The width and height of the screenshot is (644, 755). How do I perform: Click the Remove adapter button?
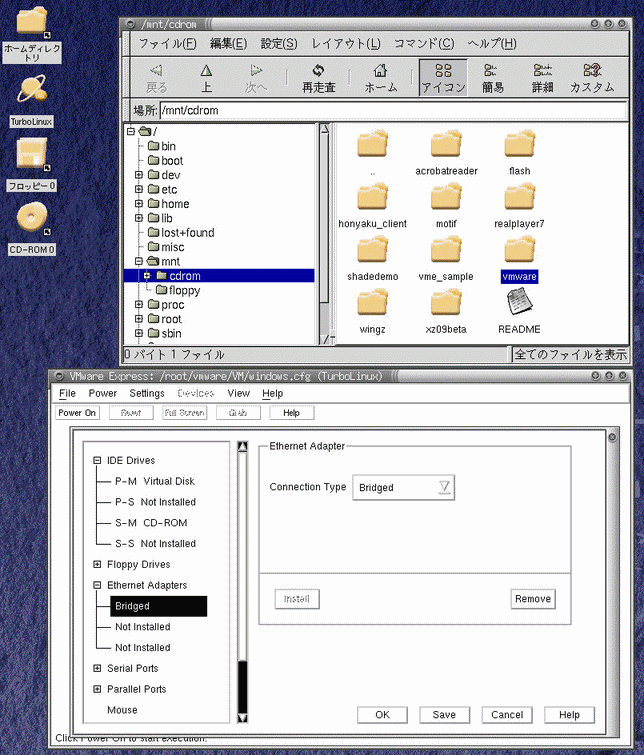pyautogui.click(x=533, y=599)
